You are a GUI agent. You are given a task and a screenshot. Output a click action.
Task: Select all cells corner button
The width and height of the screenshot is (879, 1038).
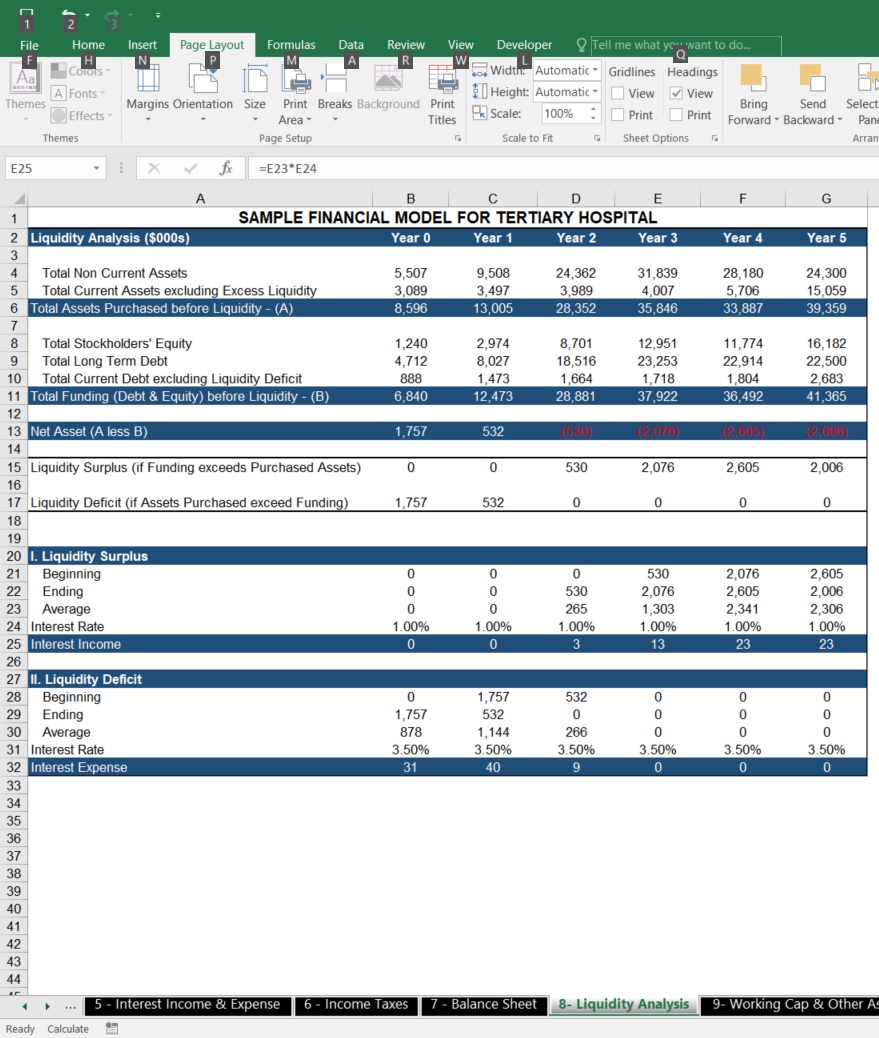(x=15, y=199)
